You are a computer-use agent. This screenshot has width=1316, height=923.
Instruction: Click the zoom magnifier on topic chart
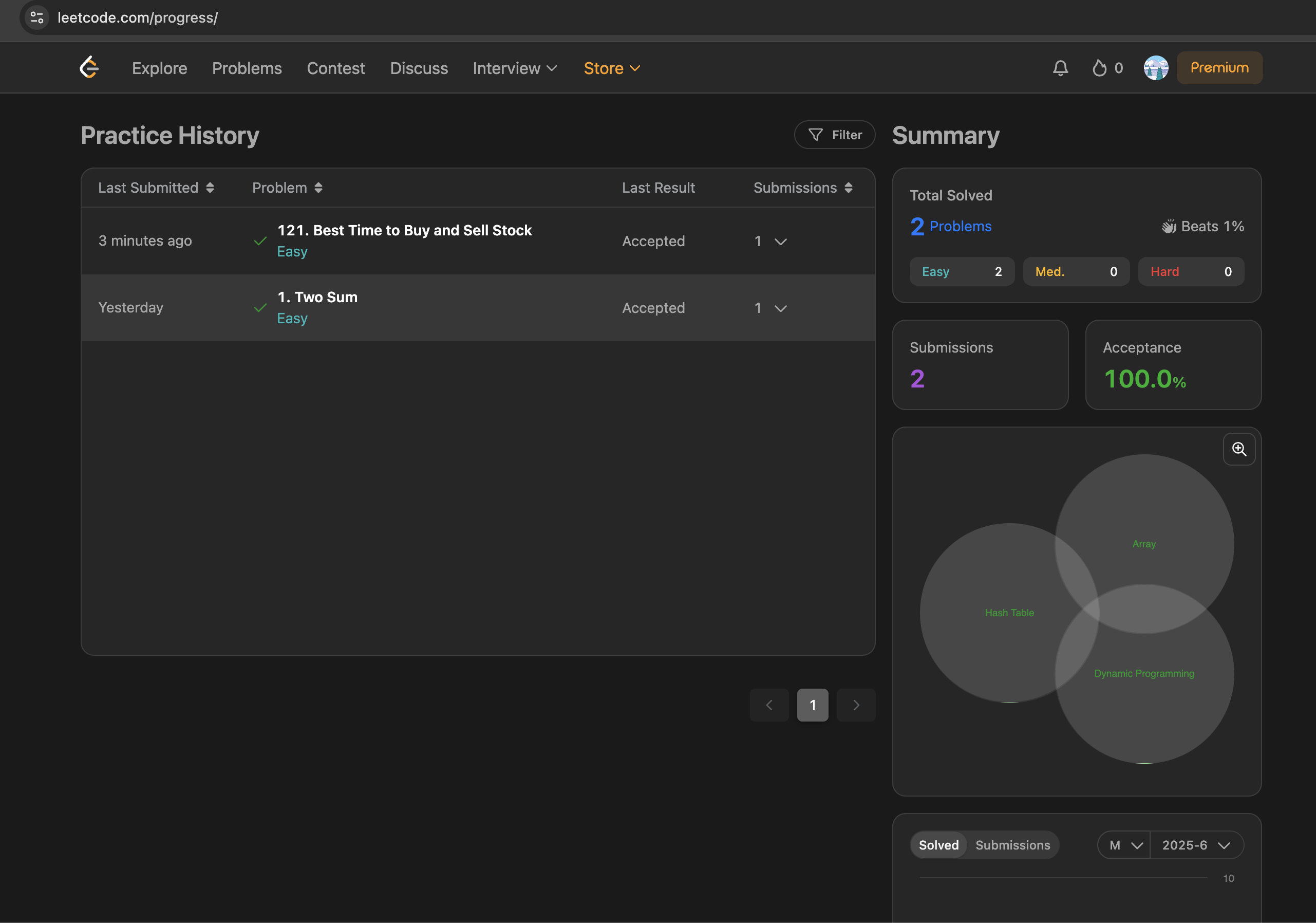[1238, 449]
